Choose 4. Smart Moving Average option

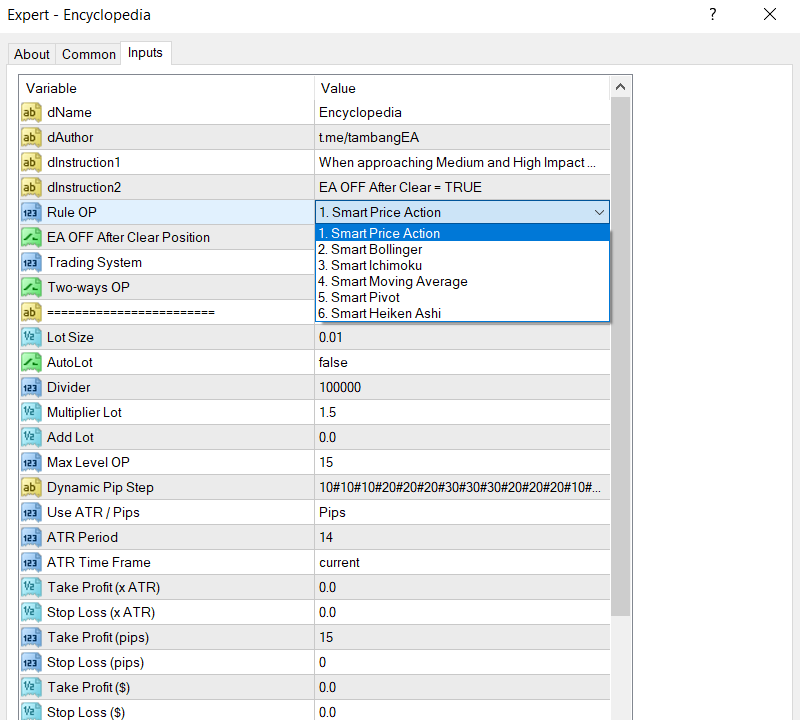tap(462, 281)
